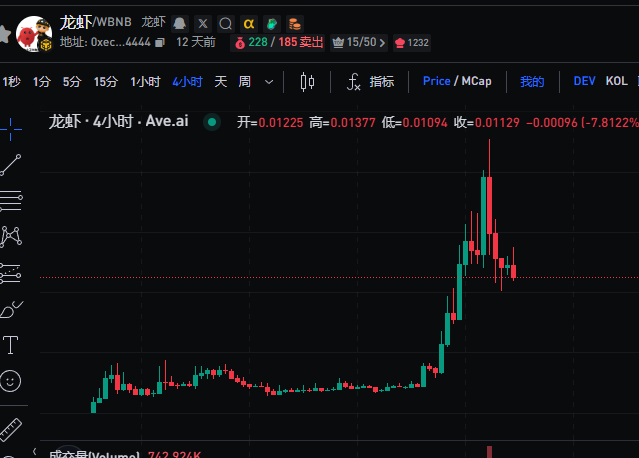Open the X (Twitter) social link
Viewport: 639px width, 458px height.
[203, 24]
